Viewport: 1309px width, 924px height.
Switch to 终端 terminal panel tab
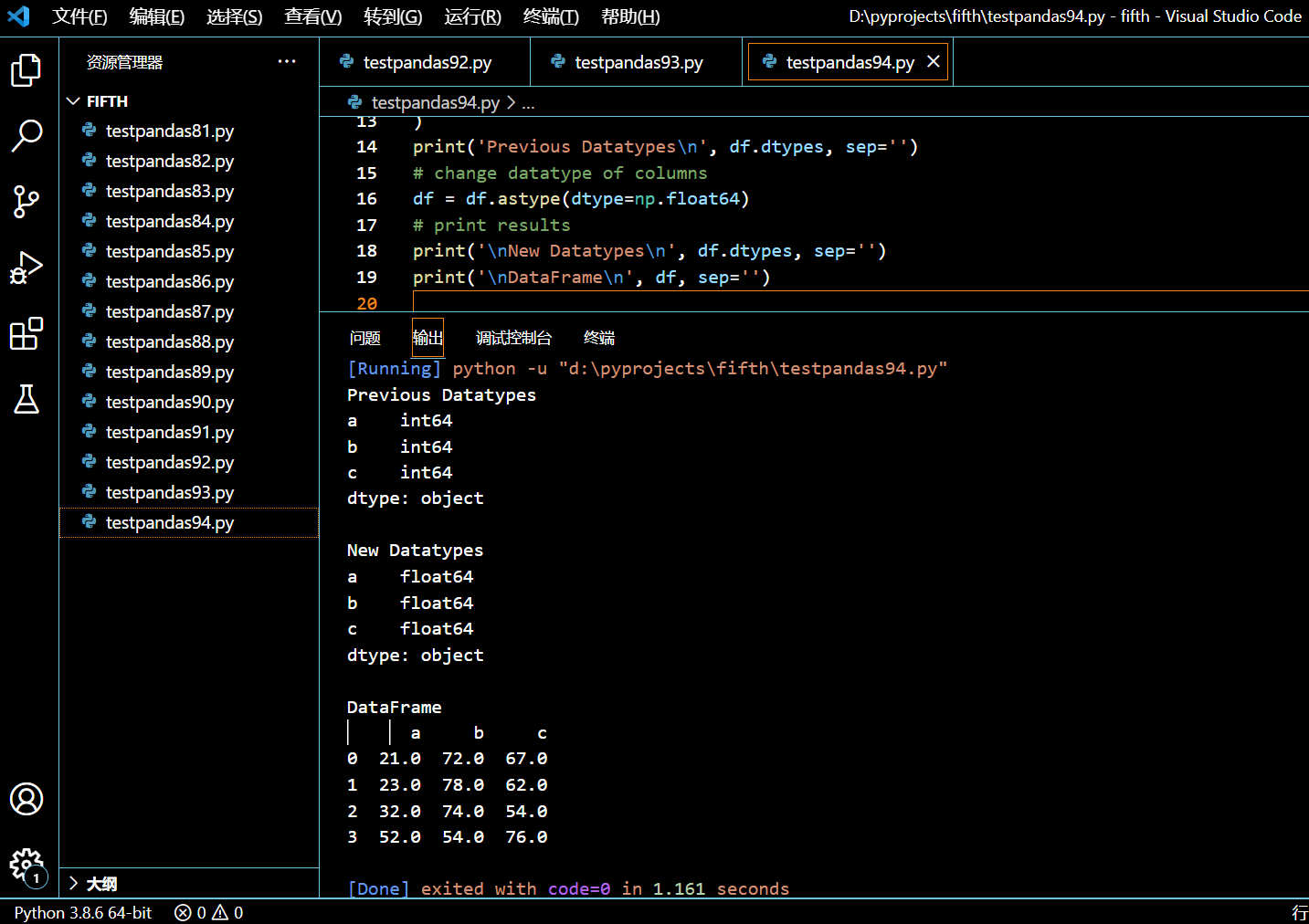[599, 338]
